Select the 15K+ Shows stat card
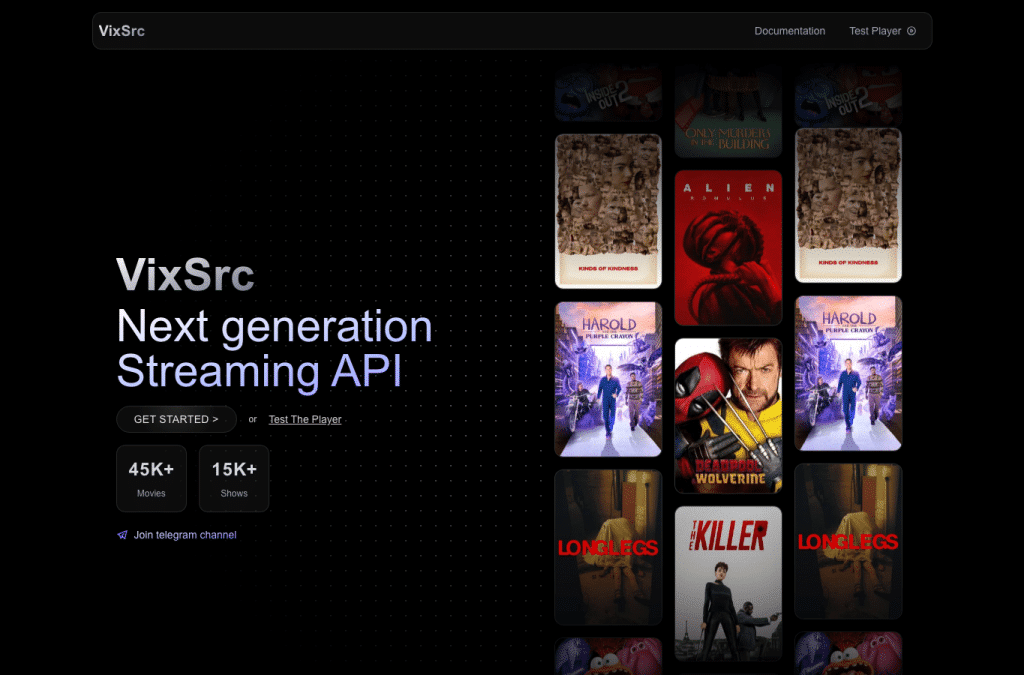 pos(234,479)
